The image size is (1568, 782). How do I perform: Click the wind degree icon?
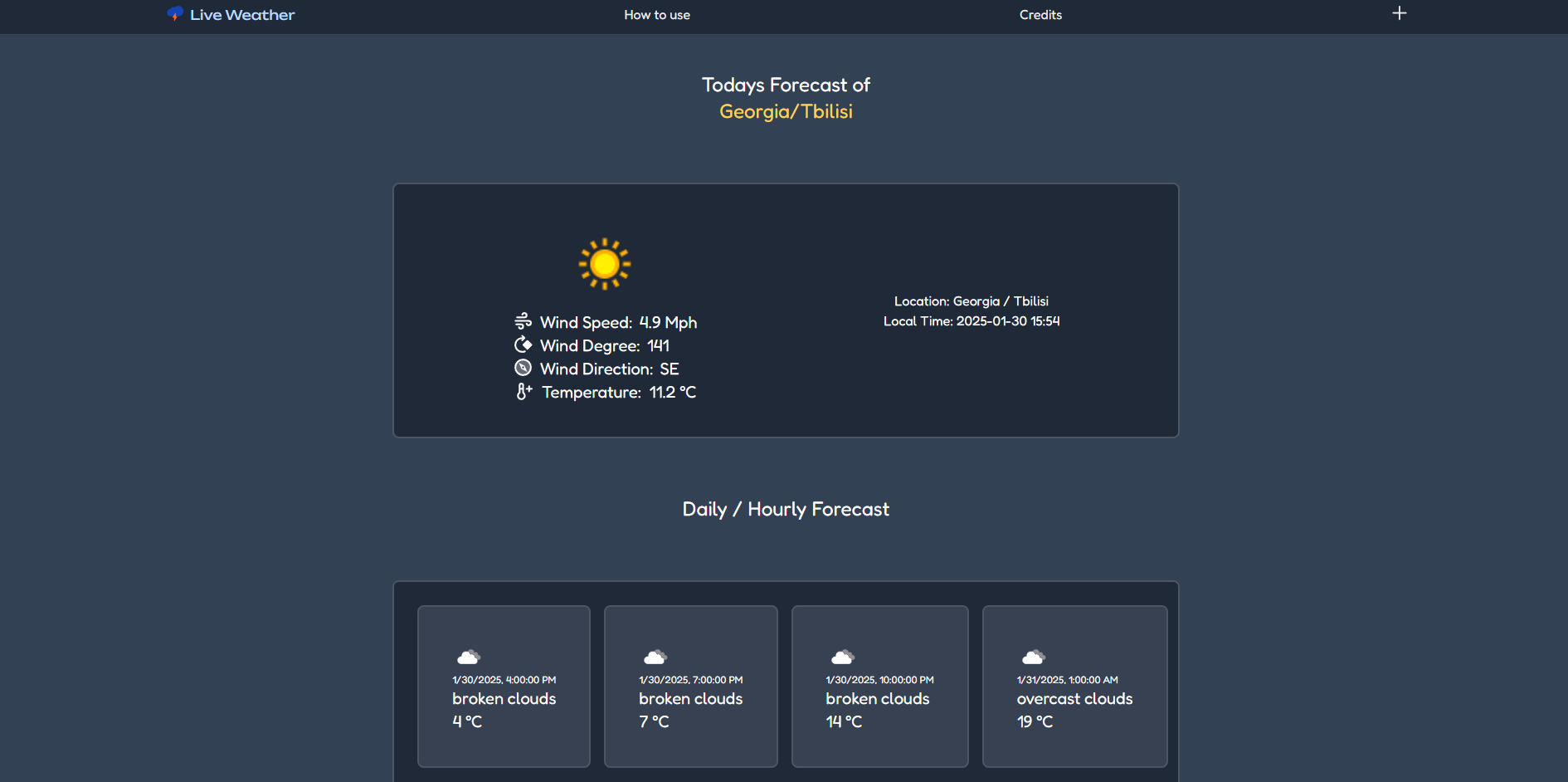(523, 345)
